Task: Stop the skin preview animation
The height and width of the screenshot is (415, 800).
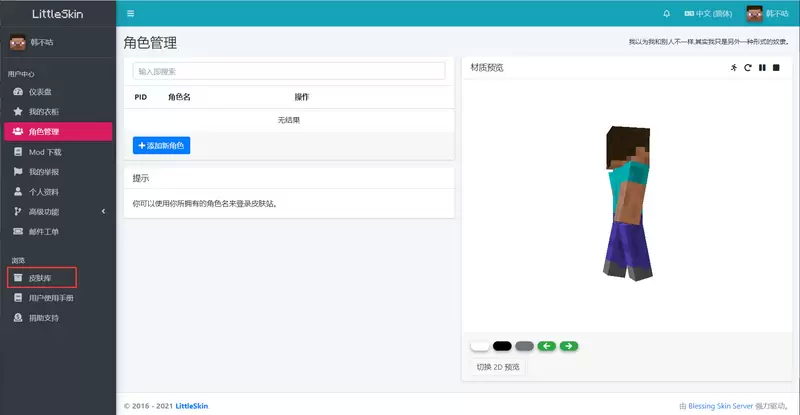Action: pyautogui.click(x=776, y=67)
